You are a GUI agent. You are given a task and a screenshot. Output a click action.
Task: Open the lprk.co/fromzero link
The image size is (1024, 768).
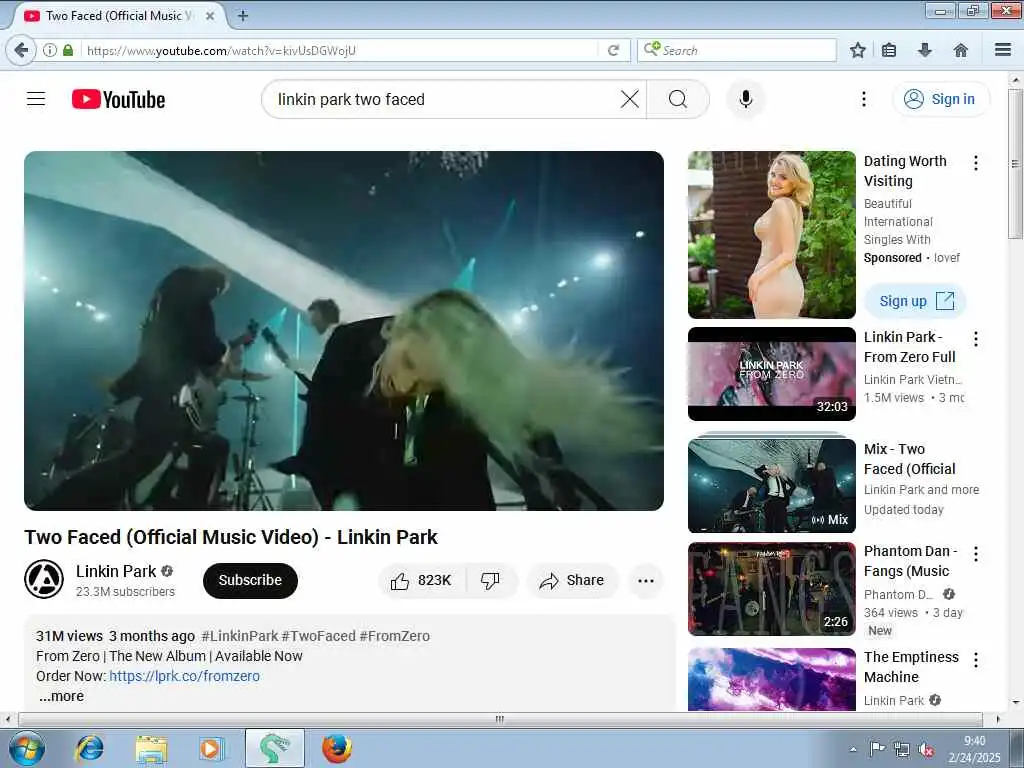(x=184, y=676)
